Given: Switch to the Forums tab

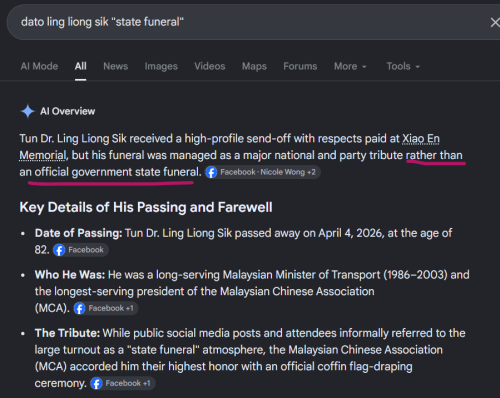Looking at the screenshot, I should coord(300,66).
